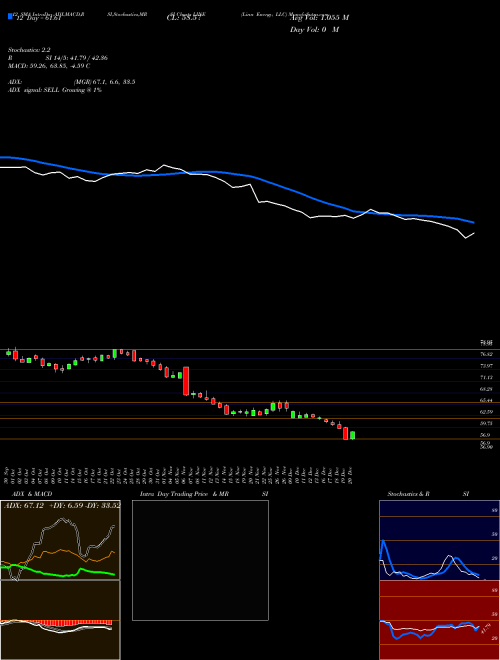Click the last green candlestick
Viewport: 500px width, 660px height.
352,435
